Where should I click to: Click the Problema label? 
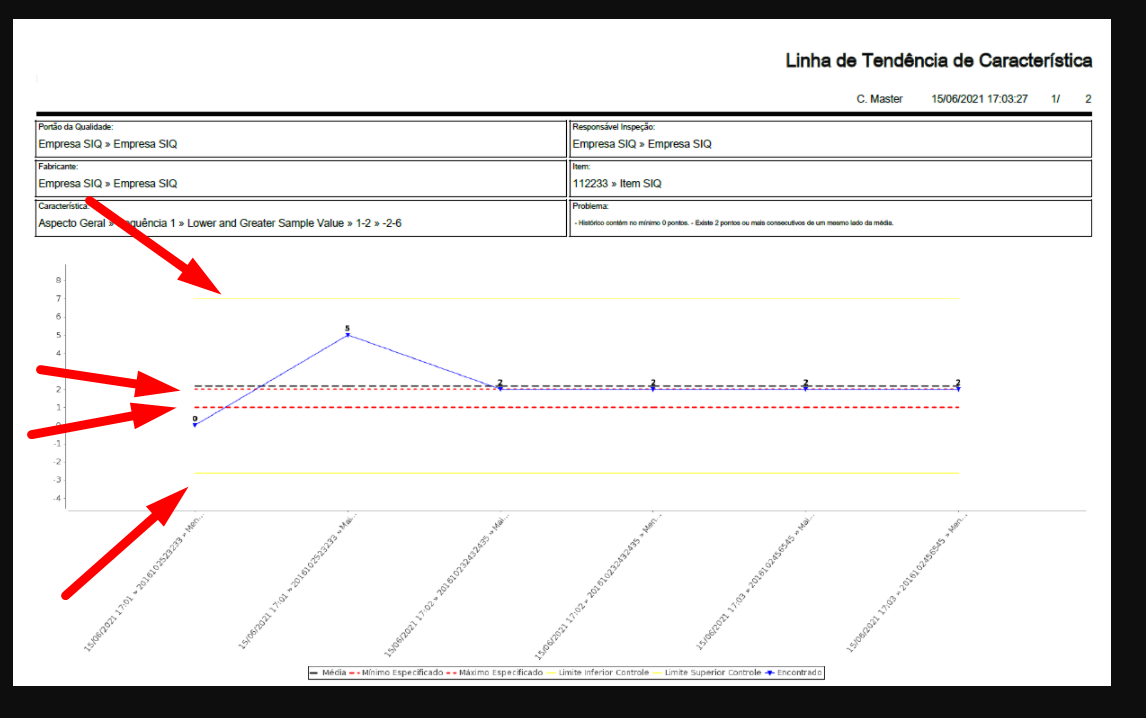pyautogui.click(x=591, y=206)
